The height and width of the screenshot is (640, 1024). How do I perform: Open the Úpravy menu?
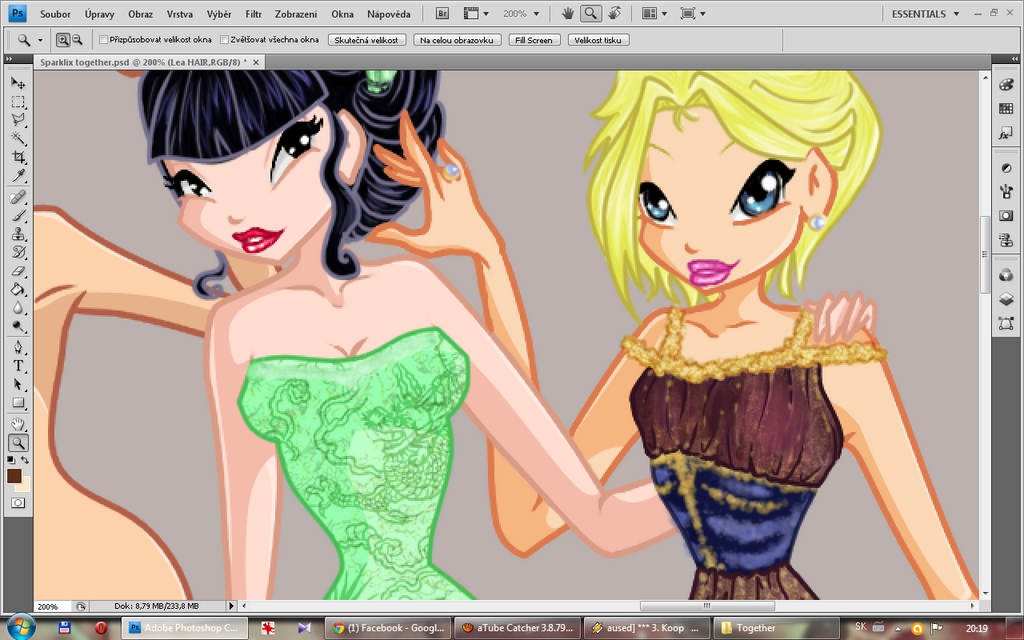click(99, 14)
